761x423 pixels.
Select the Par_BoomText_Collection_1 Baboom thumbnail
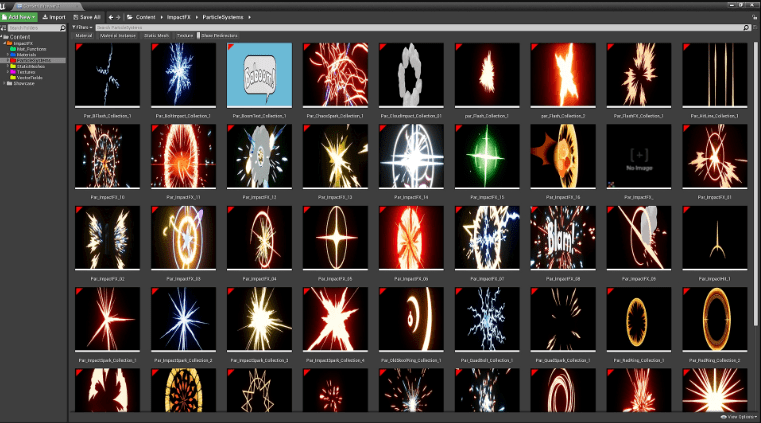[x=259, y=75]
